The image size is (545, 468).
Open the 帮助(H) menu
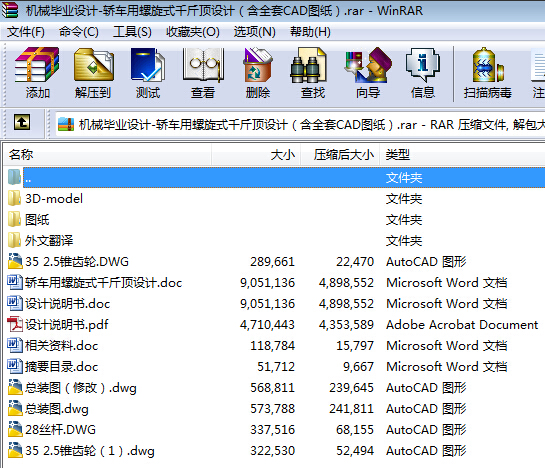pos(310,32)
